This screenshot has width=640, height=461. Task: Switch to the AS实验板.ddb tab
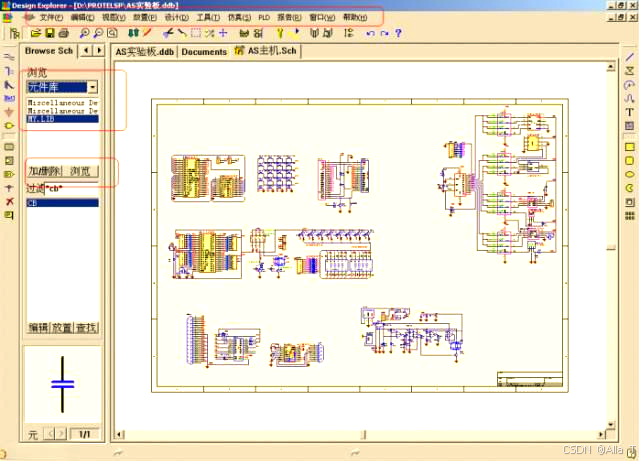[144, 52]
